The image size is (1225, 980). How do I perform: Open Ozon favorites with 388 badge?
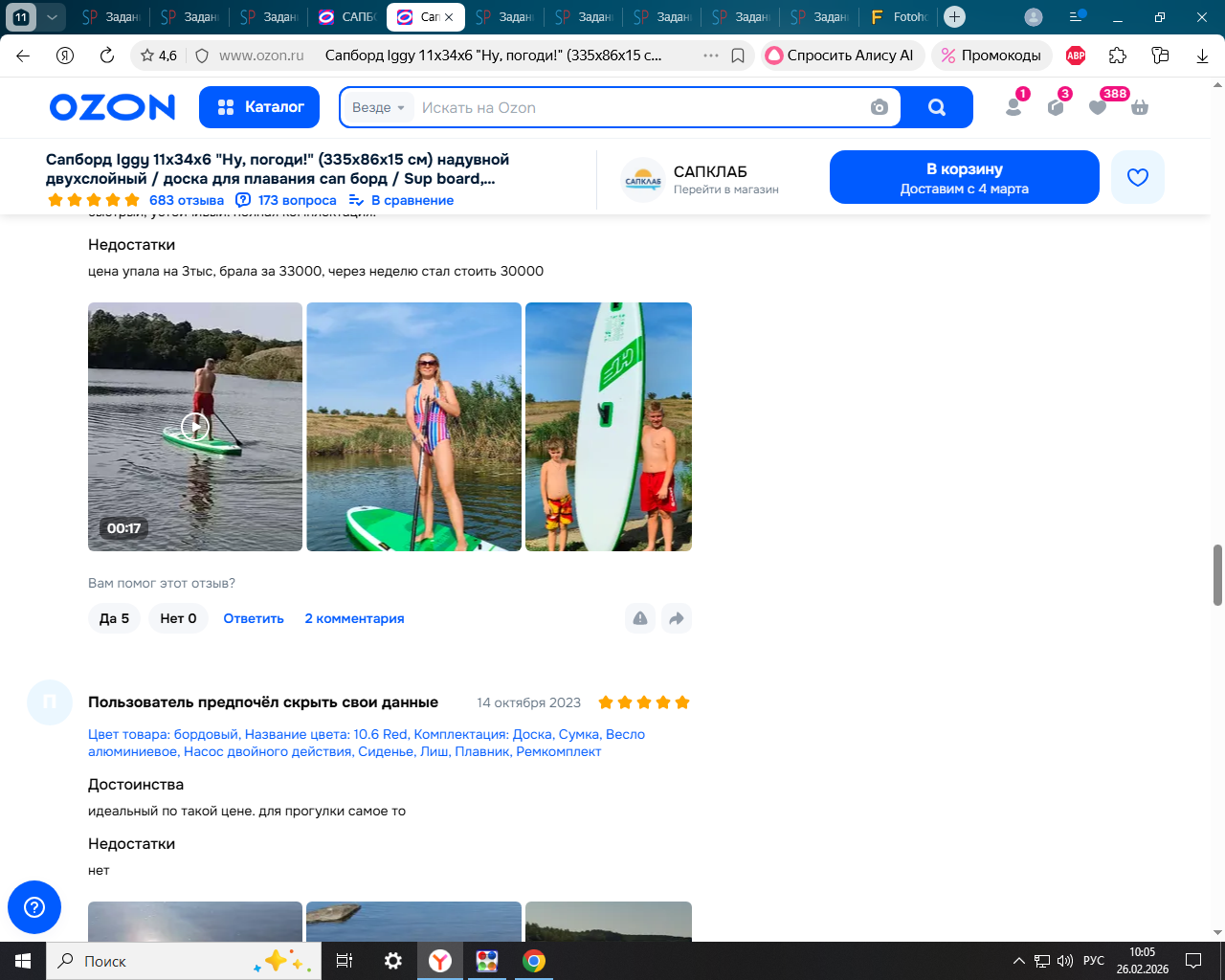click(1098, 107)
